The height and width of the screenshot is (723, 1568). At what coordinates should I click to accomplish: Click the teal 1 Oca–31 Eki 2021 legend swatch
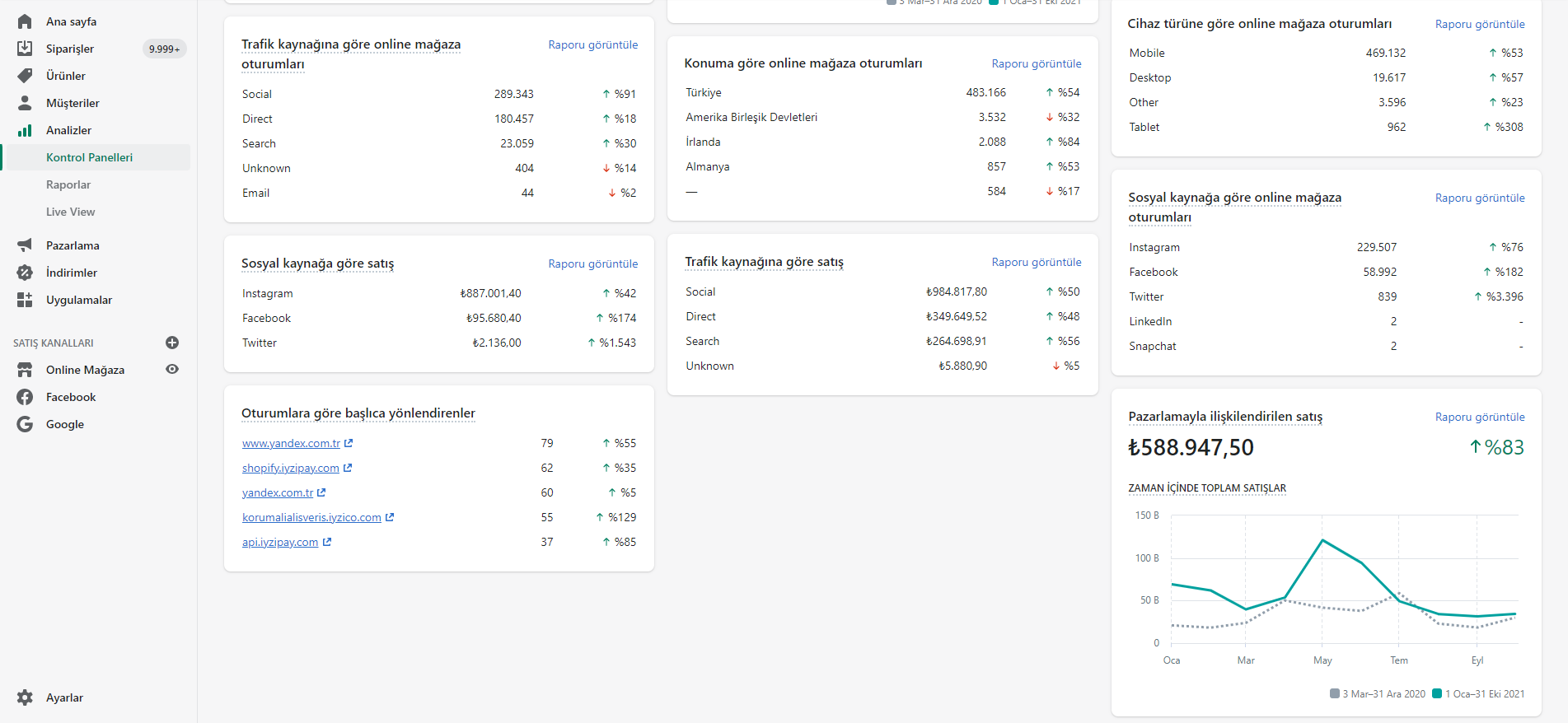coord(1437,693)
